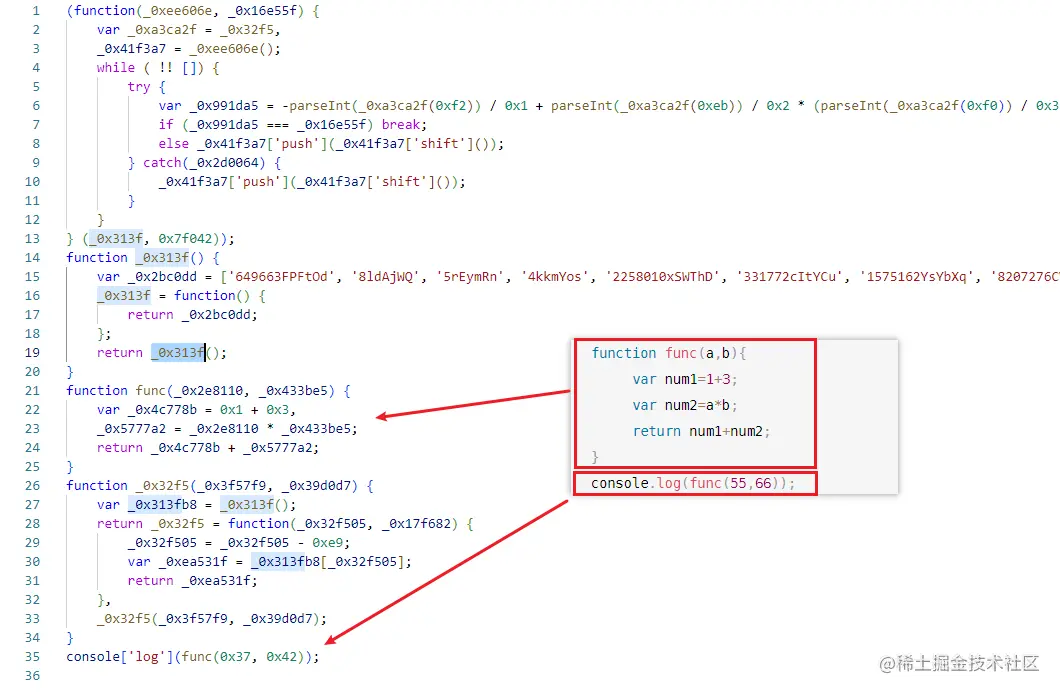Viewport: 1060px width, 694px height.
Task: Click line number 21 in the gutter
Action: [32, 391]
